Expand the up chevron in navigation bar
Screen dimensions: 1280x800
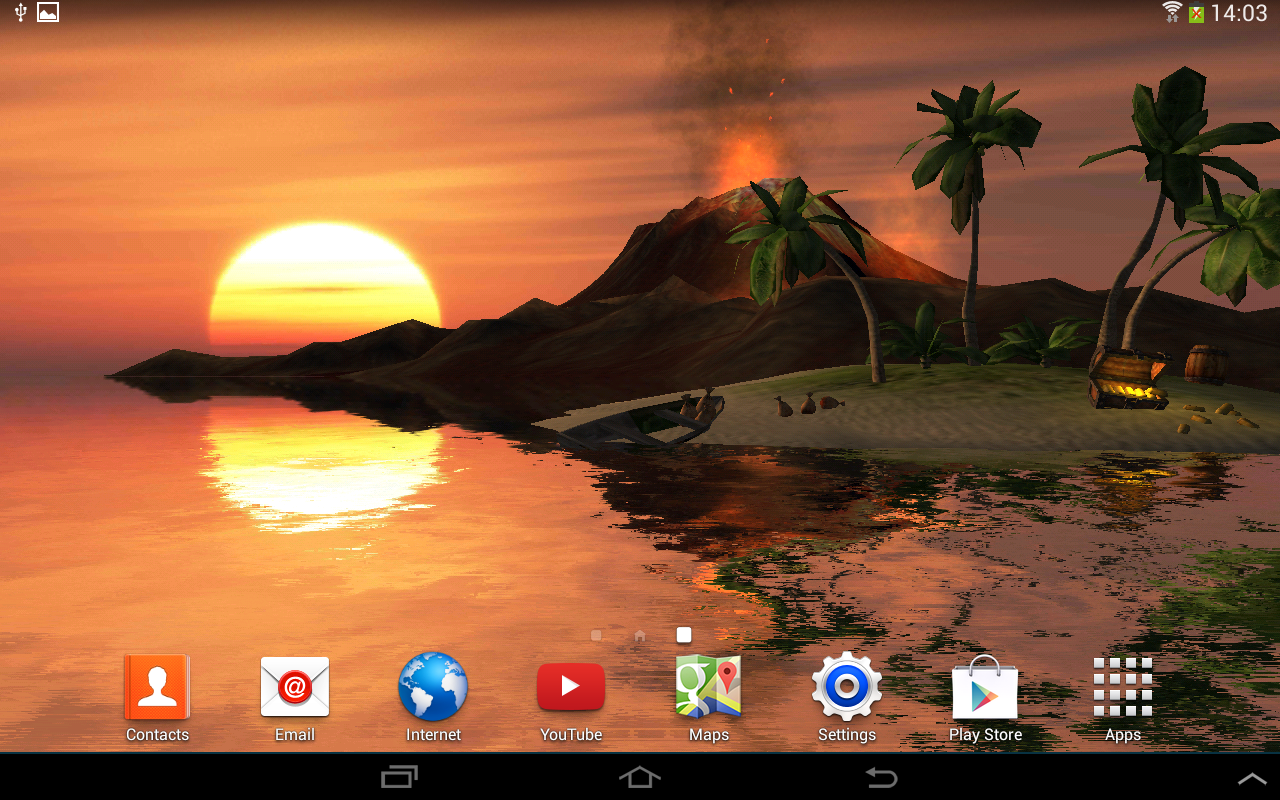point(1252,779)
